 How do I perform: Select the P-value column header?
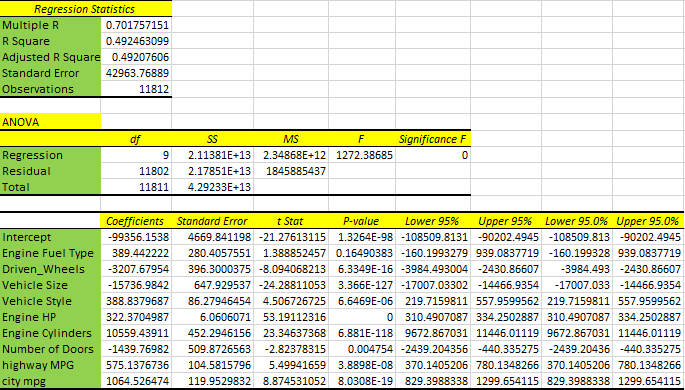coord(362,221)
